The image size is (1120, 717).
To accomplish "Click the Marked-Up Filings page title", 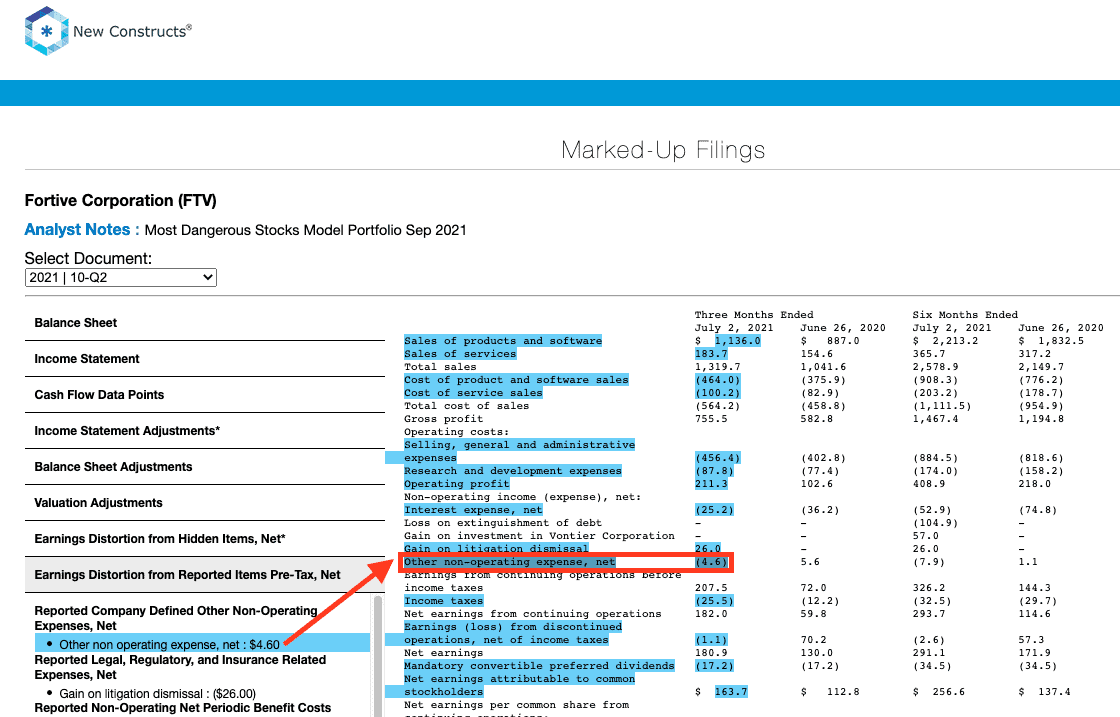I will (x=663, y=150).
